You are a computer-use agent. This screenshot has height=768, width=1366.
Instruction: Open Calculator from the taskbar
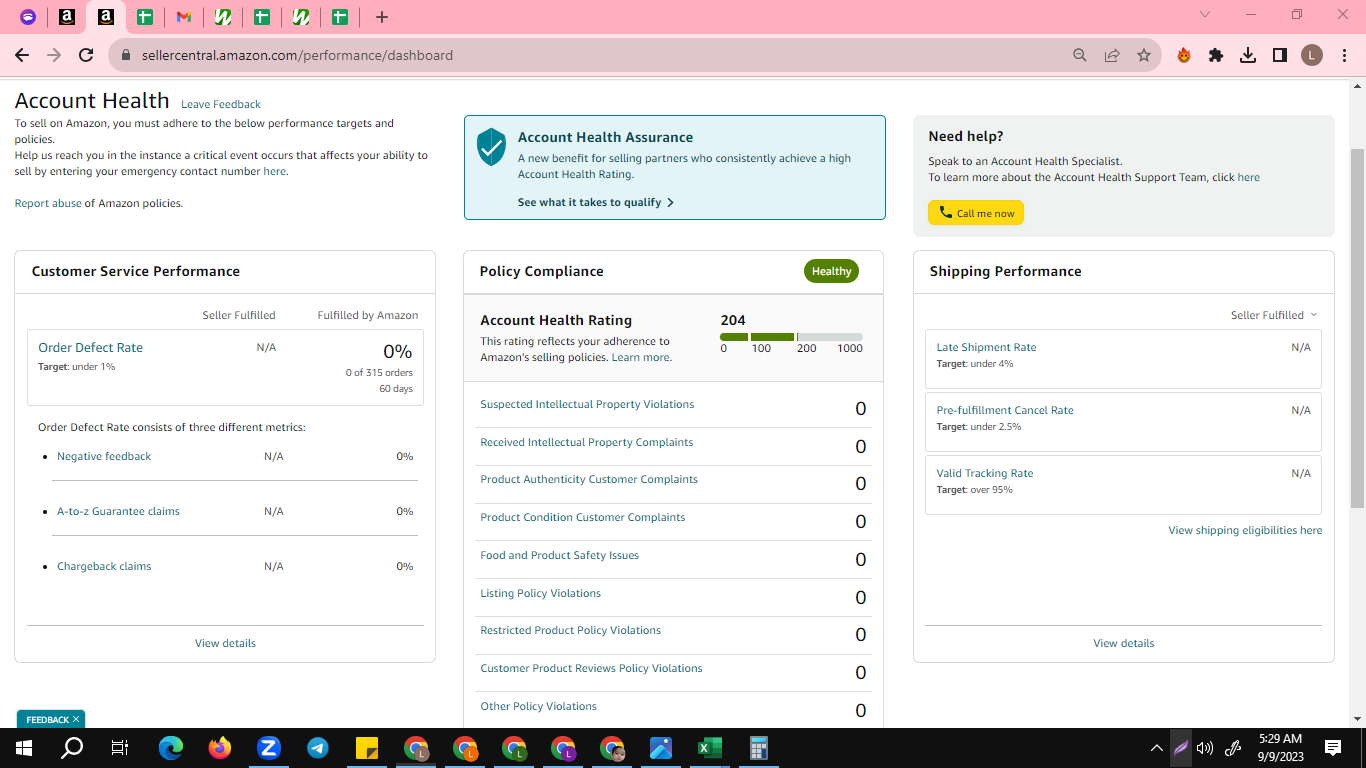pyautogui.click(x=759, y=748)
